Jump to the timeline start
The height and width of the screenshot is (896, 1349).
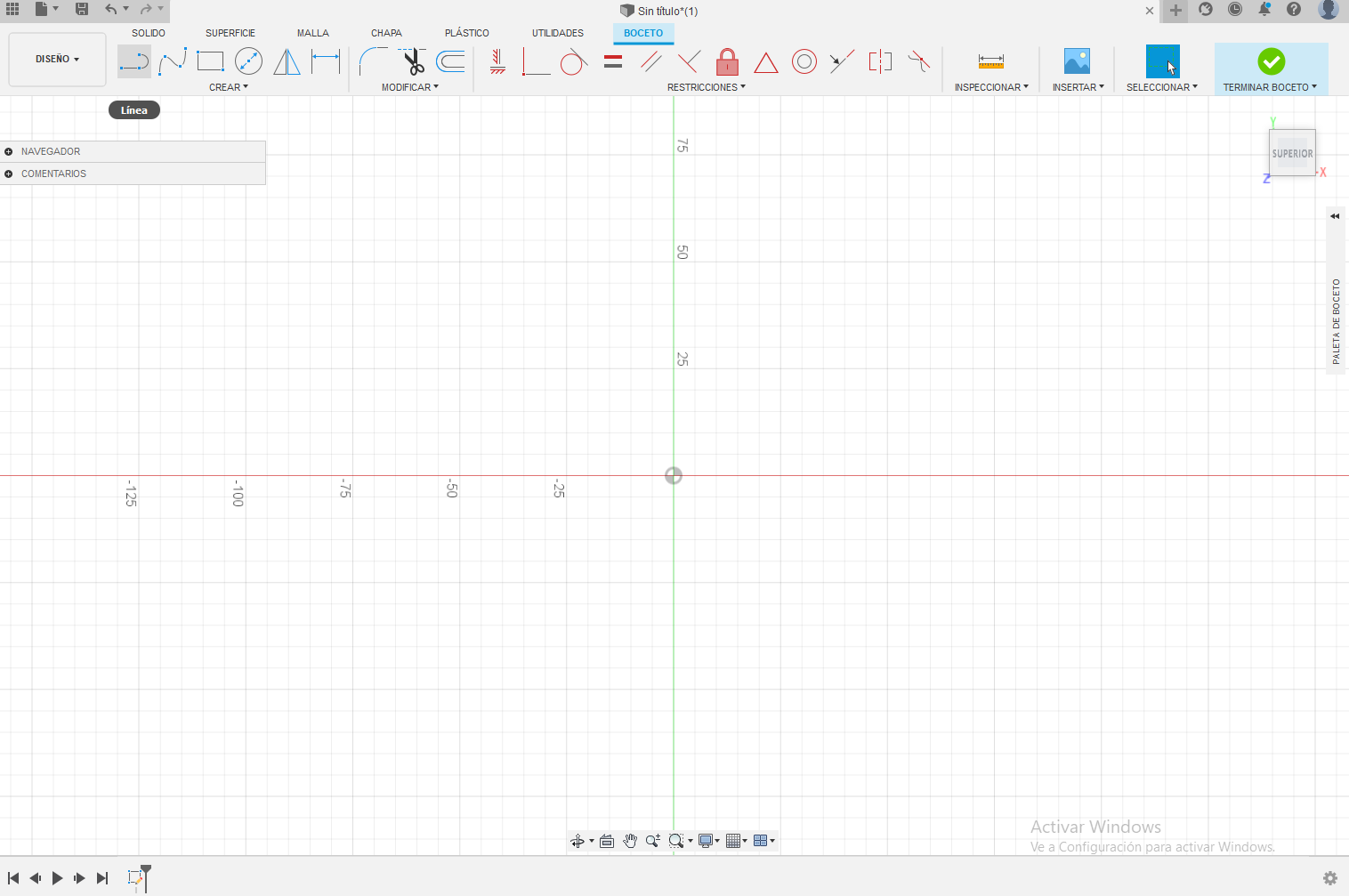point(13,878)
